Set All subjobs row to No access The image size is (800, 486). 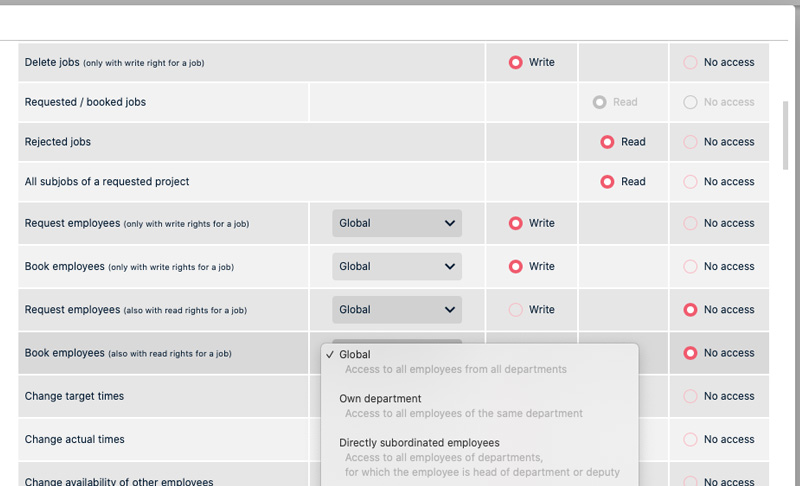point(690,182)
